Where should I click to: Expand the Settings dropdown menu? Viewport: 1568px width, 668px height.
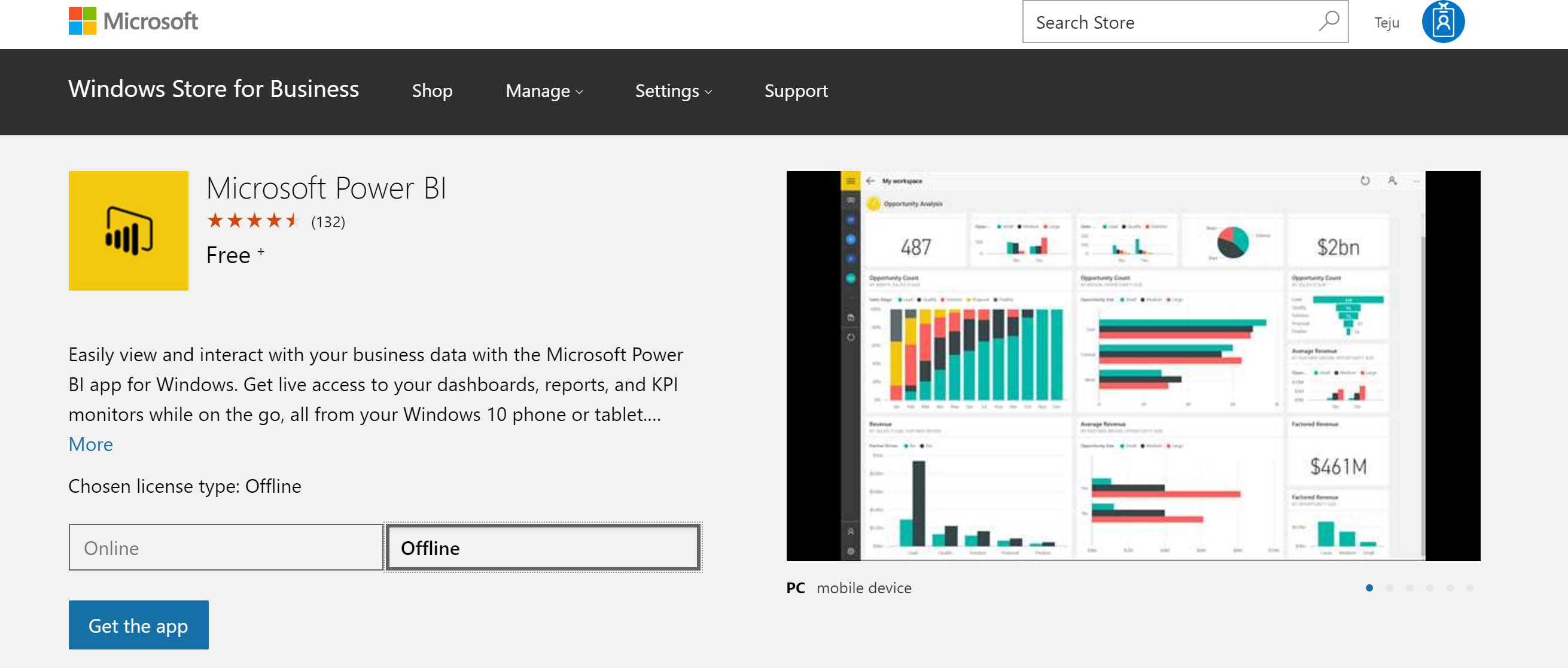[673, 91]
